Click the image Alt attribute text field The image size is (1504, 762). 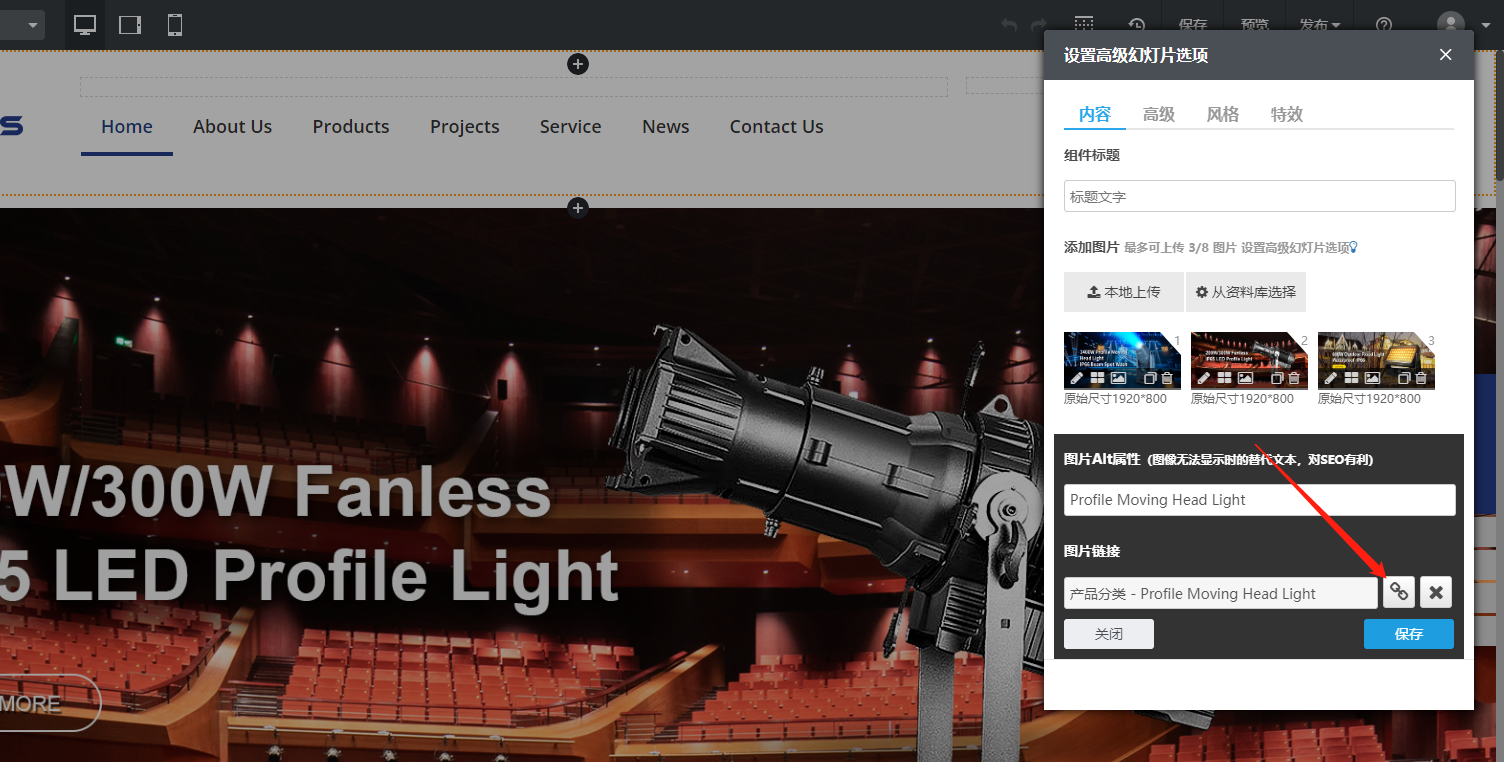1259,500
